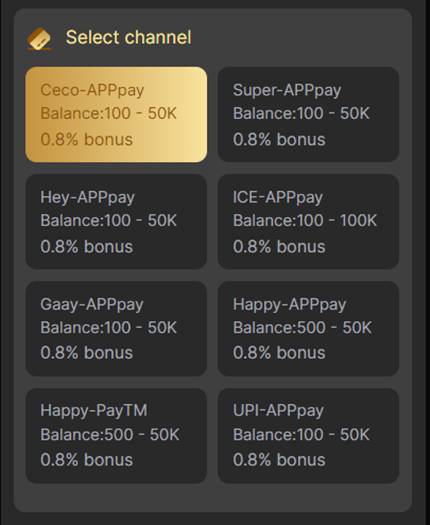Click the Balance:500 - 50K line under Happy-PayTM
The height and width of the screenshot is (525, 430).
[x=110, y=435]
